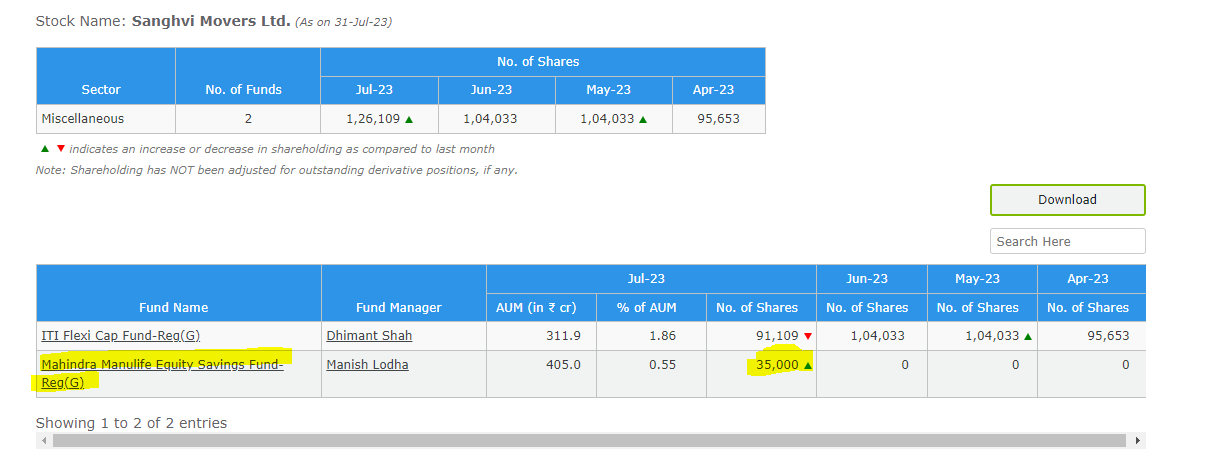Click the Sector column header
Image resolution: width=1215 pixels, height=455 pixels.
[x=101, y=90]
